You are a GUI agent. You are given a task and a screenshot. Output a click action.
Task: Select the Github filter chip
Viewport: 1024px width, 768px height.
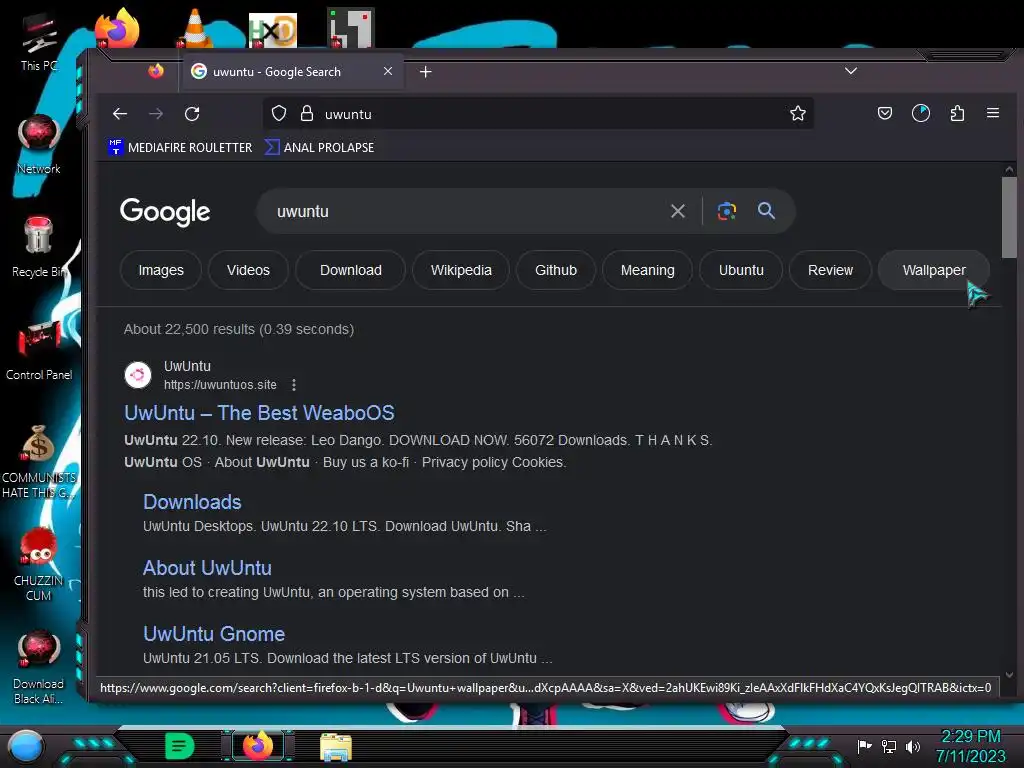556,270
